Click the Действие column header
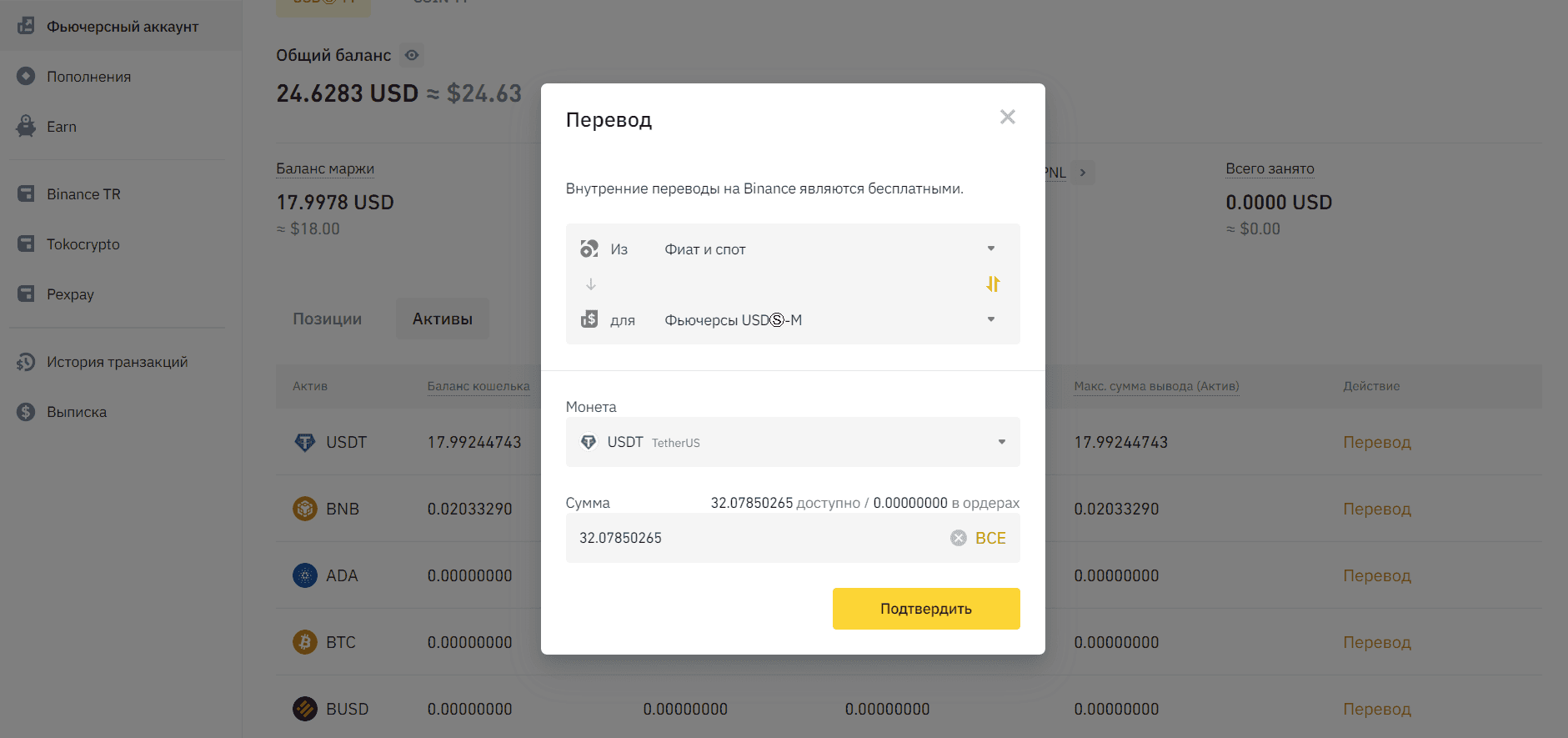Image resolution: width=1568 pixels, height=738 pixels. point(1371,386)
